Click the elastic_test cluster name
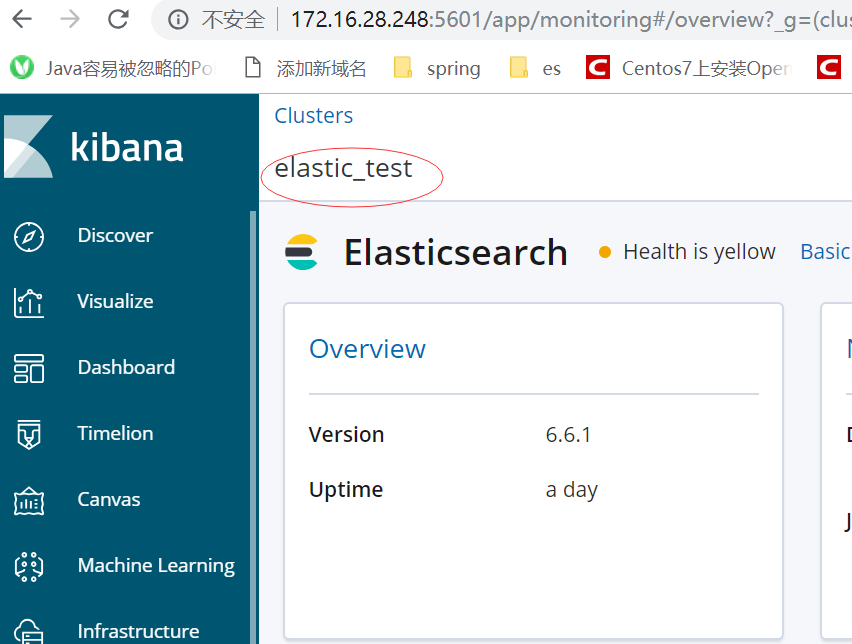 (x=343, y=168)
